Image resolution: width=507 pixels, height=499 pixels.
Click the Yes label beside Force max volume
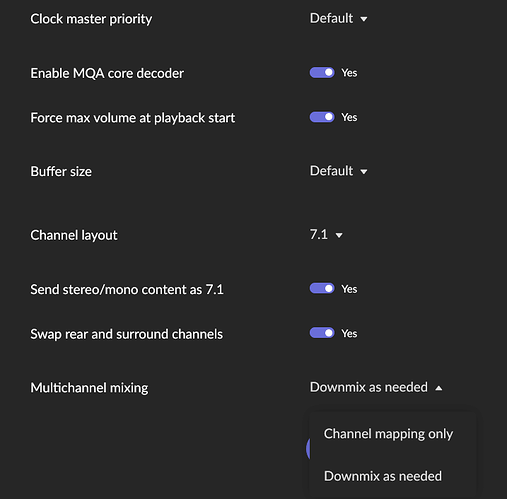tap(349, 117)
